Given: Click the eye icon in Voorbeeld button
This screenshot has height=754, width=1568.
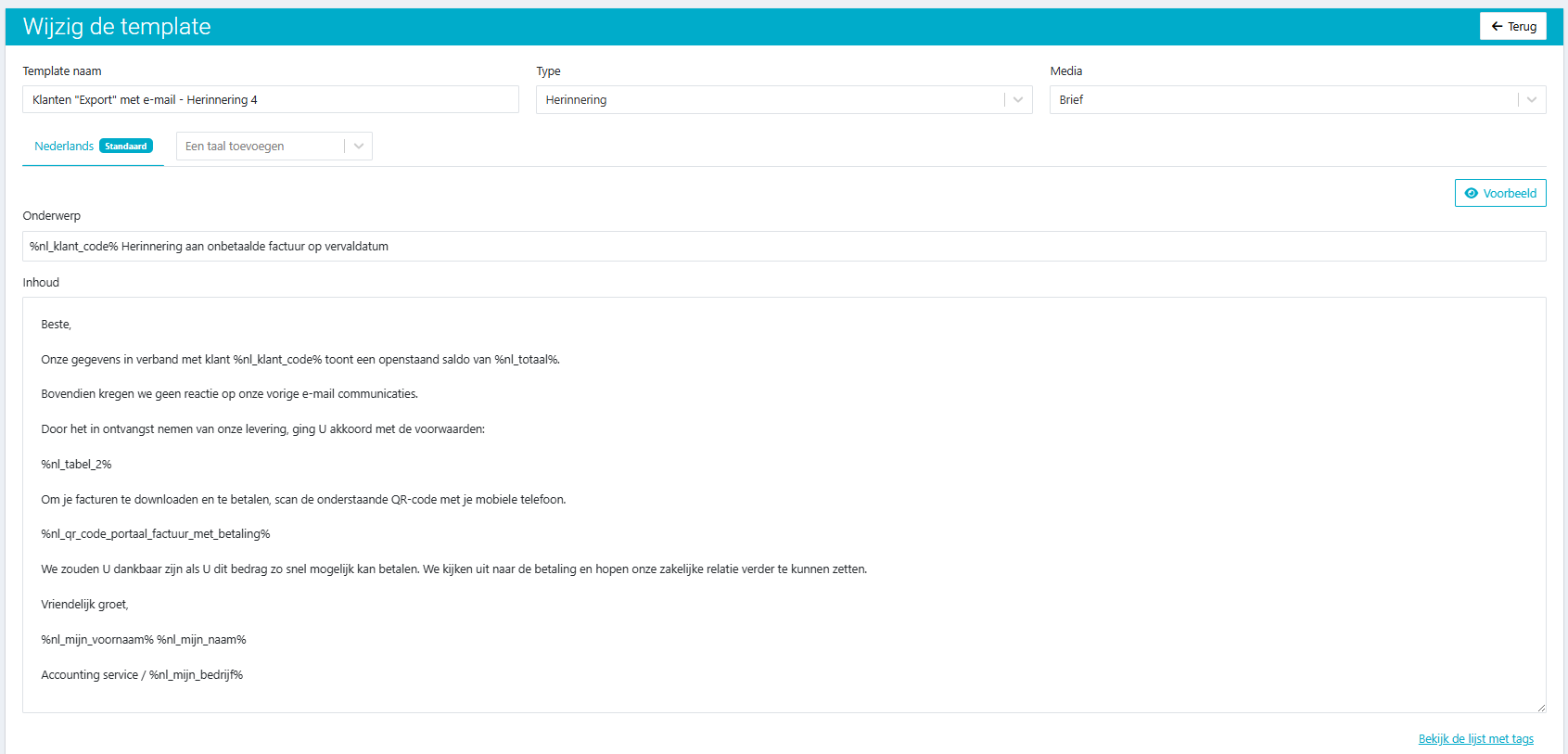Looking at the screenshot, I should pyautogui.click(x=1471, y=193).
